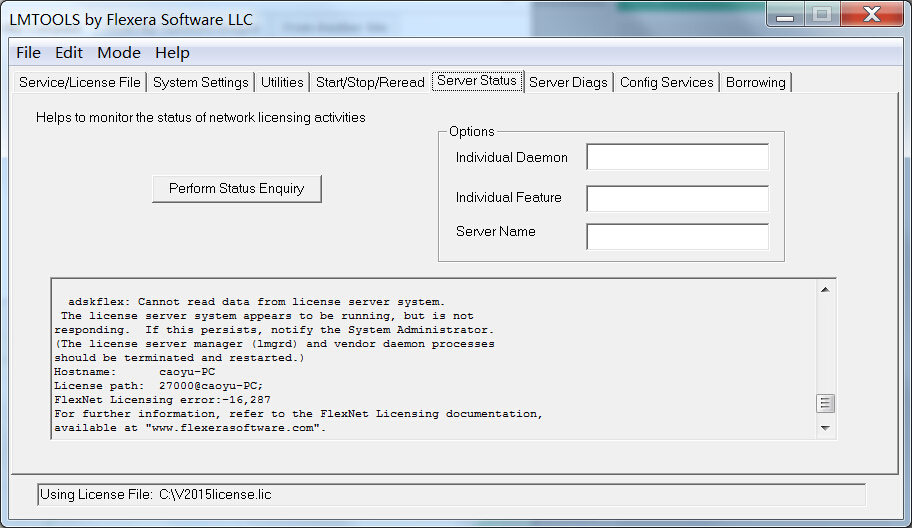
Task: Click the 'adskflex: Cannot read data' line
Action: tap(256, 302)
